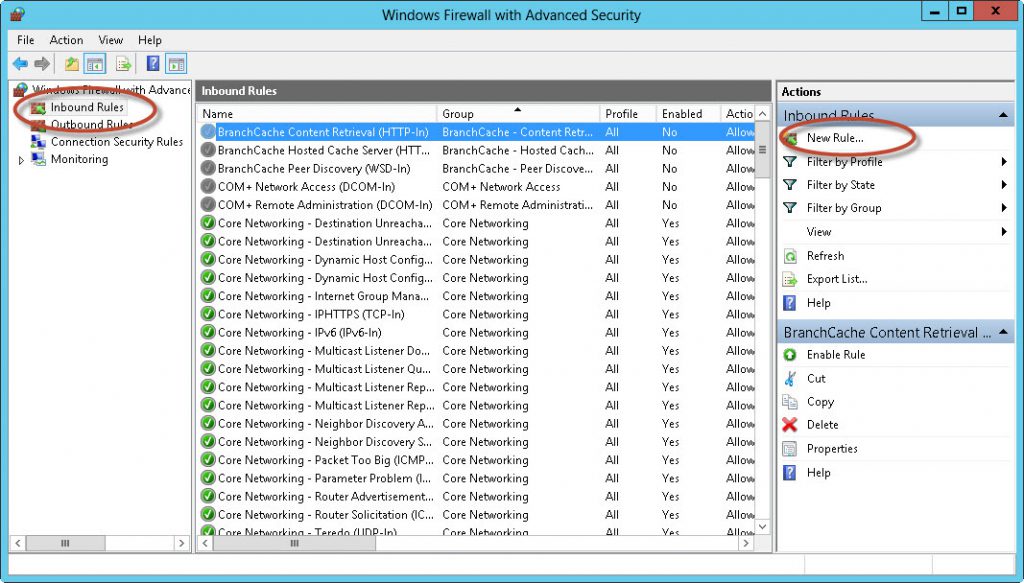Viewport: 1024px width, 583px height.
Task: Select Inbound Rules in the tree
Action: (x=87, y=107)
